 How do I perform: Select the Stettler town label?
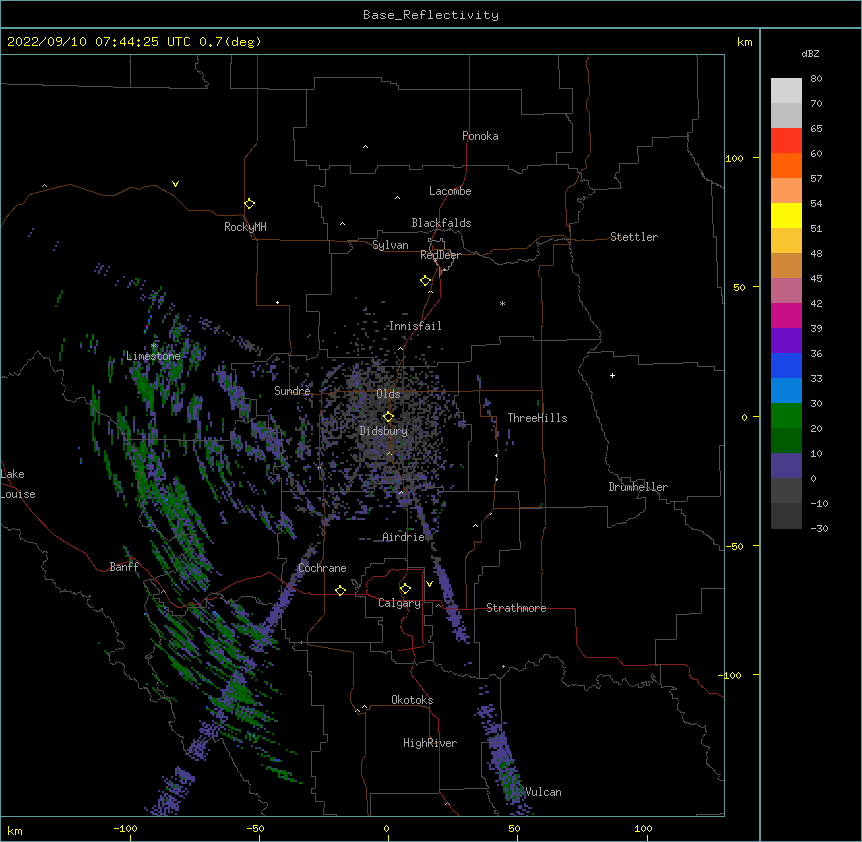[x=634, y=237]
